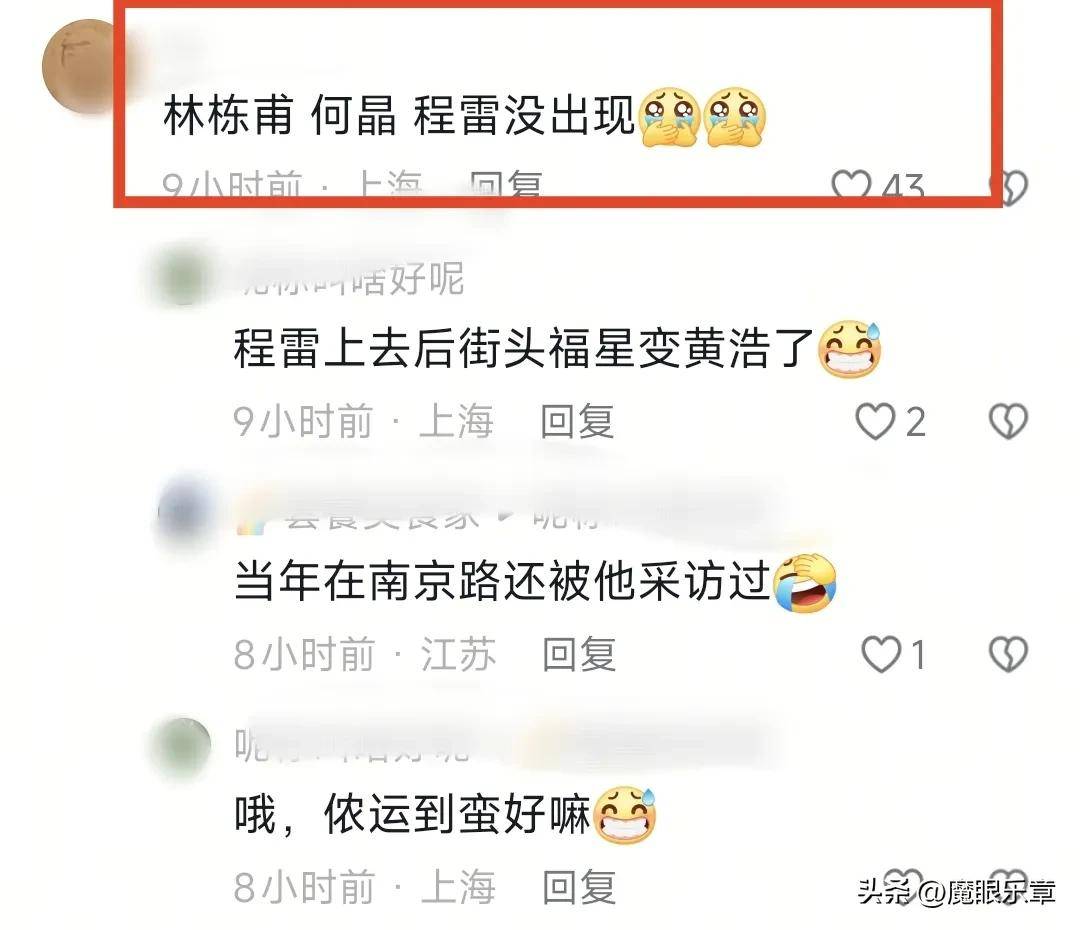The height and width of the screenshot is (930, 1080).
Task: Dislike the top comment about 林栋甫
Action: (x=1008, y=187)
